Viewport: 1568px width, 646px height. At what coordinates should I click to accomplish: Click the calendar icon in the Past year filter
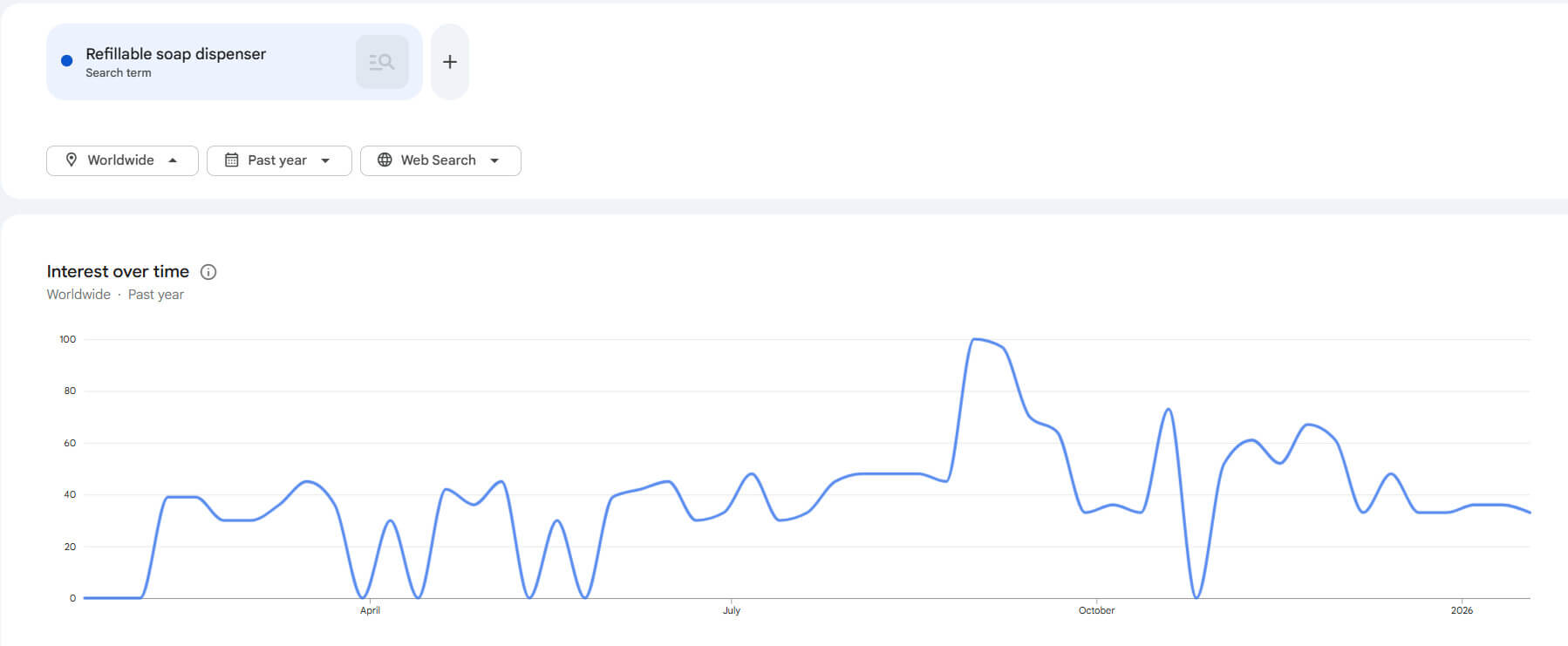point(232,160)
